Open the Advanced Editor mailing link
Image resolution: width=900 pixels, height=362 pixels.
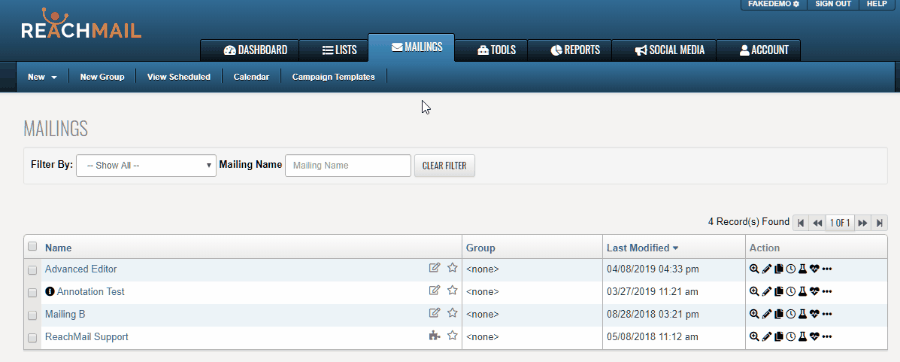[x=81, y=268]
